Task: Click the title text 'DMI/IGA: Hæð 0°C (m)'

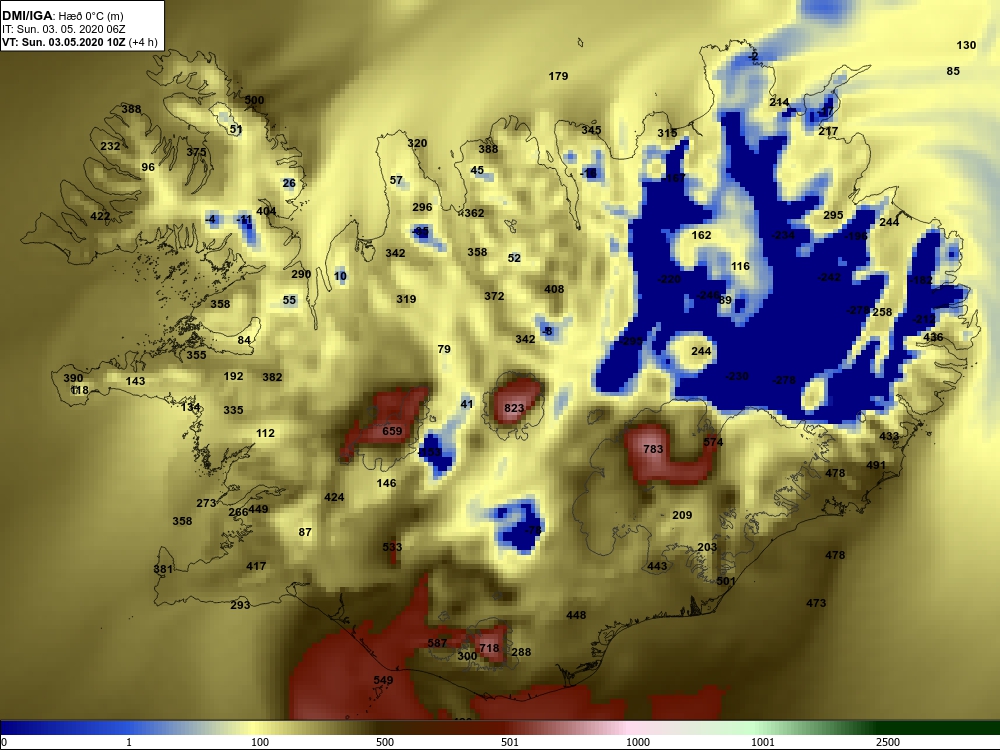Action: tap(62, 15)
